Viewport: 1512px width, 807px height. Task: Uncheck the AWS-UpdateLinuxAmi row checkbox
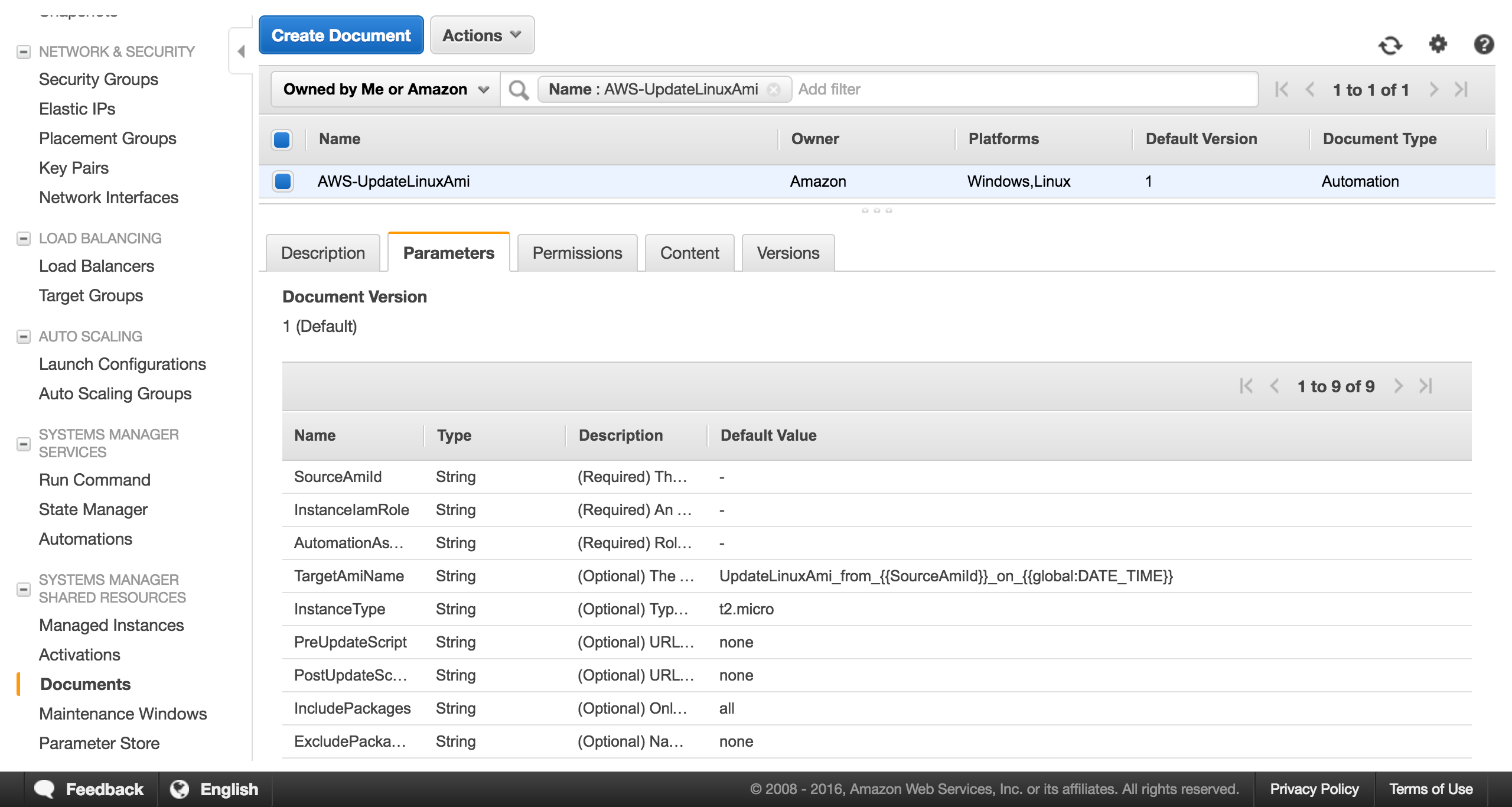(283, 181)
